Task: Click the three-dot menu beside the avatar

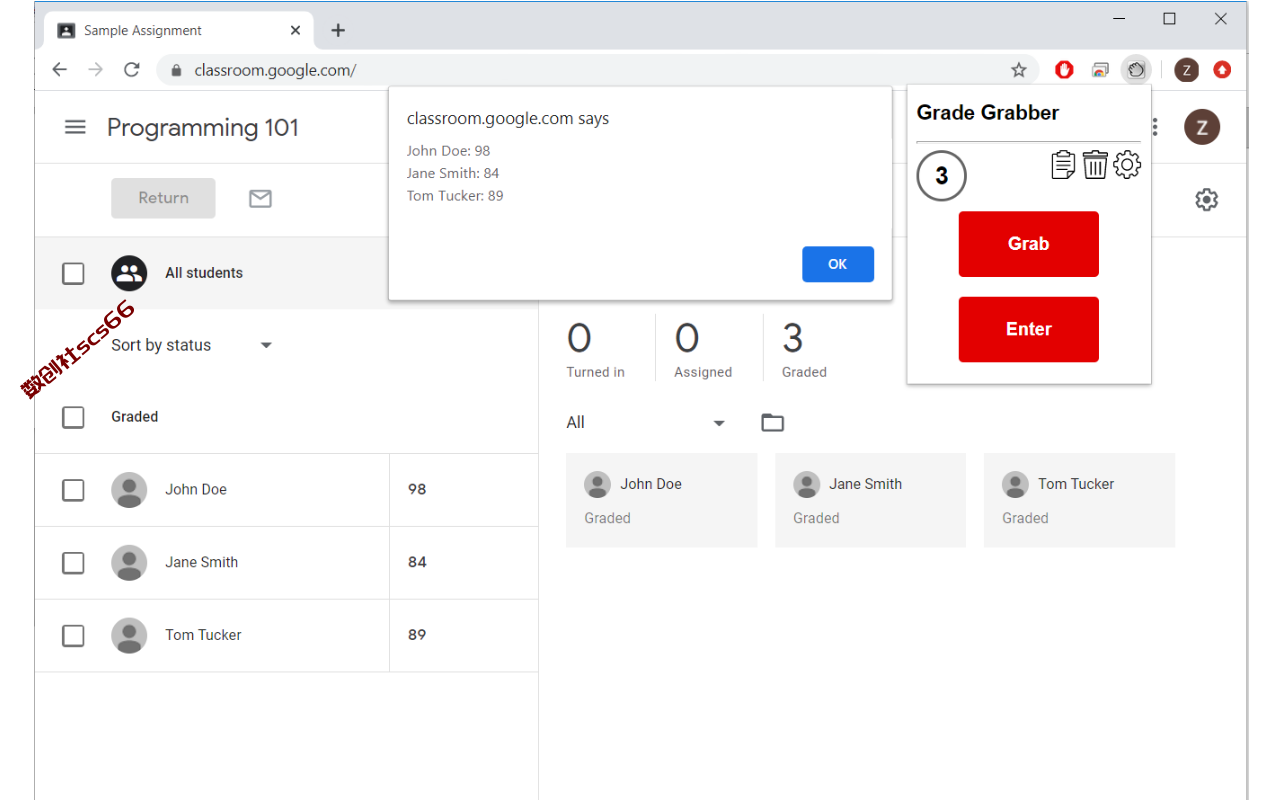Action: [x=1156, y=127]
